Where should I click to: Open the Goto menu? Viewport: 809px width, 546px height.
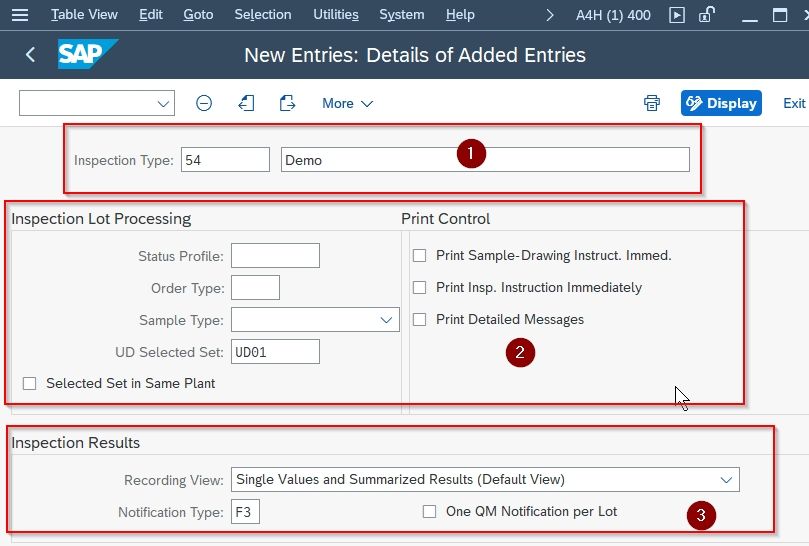click(x=198, y=14)
